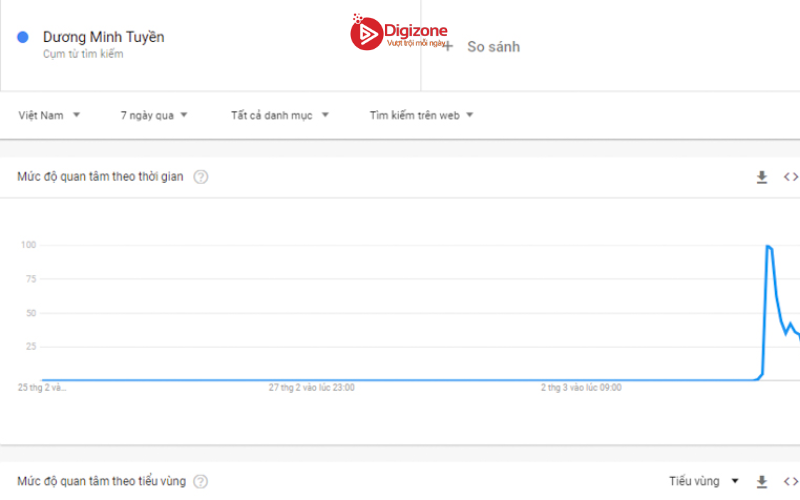Click the 100 value on the chart axis

click(29, 245)
